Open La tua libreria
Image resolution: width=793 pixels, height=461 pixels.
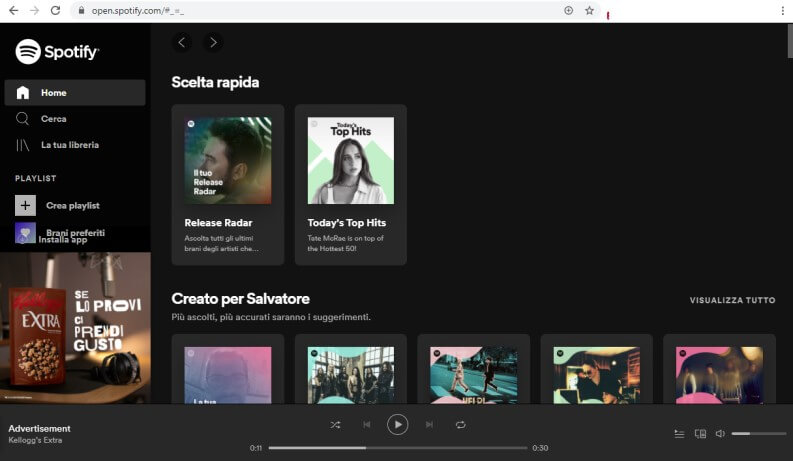point(70,145)
